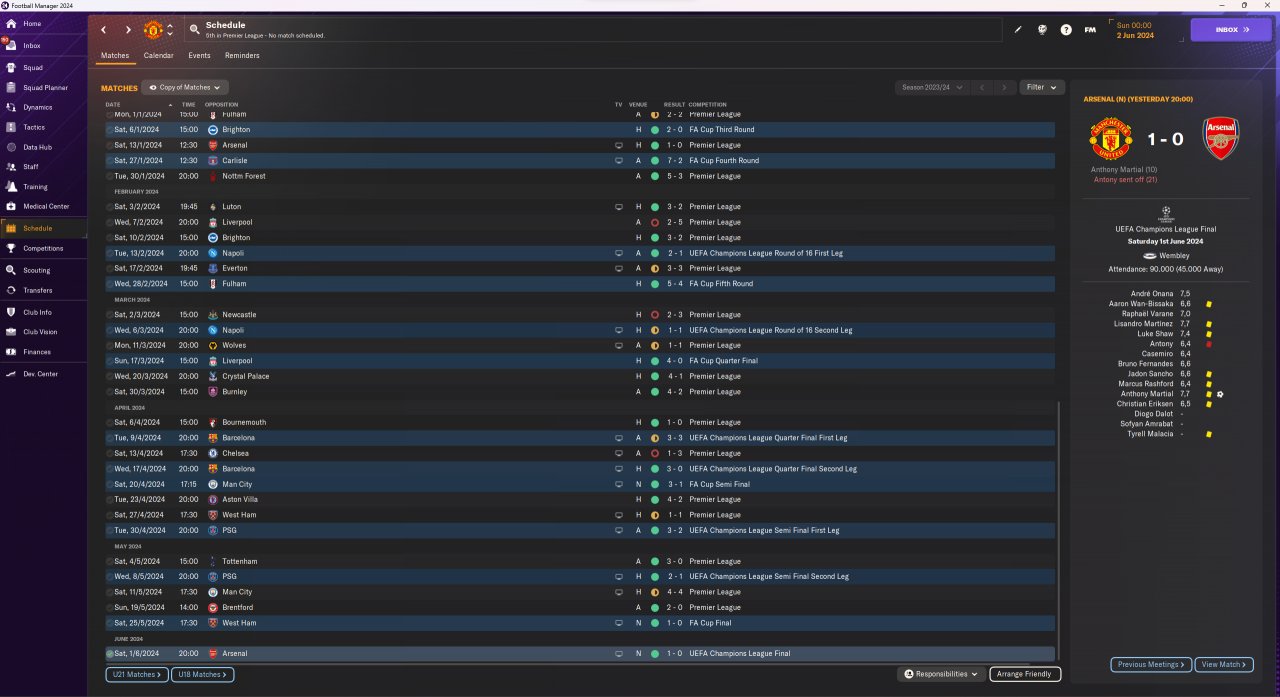Open the Squad Planner
Viewport: 1280px width, 697px height.
(45, 87)
